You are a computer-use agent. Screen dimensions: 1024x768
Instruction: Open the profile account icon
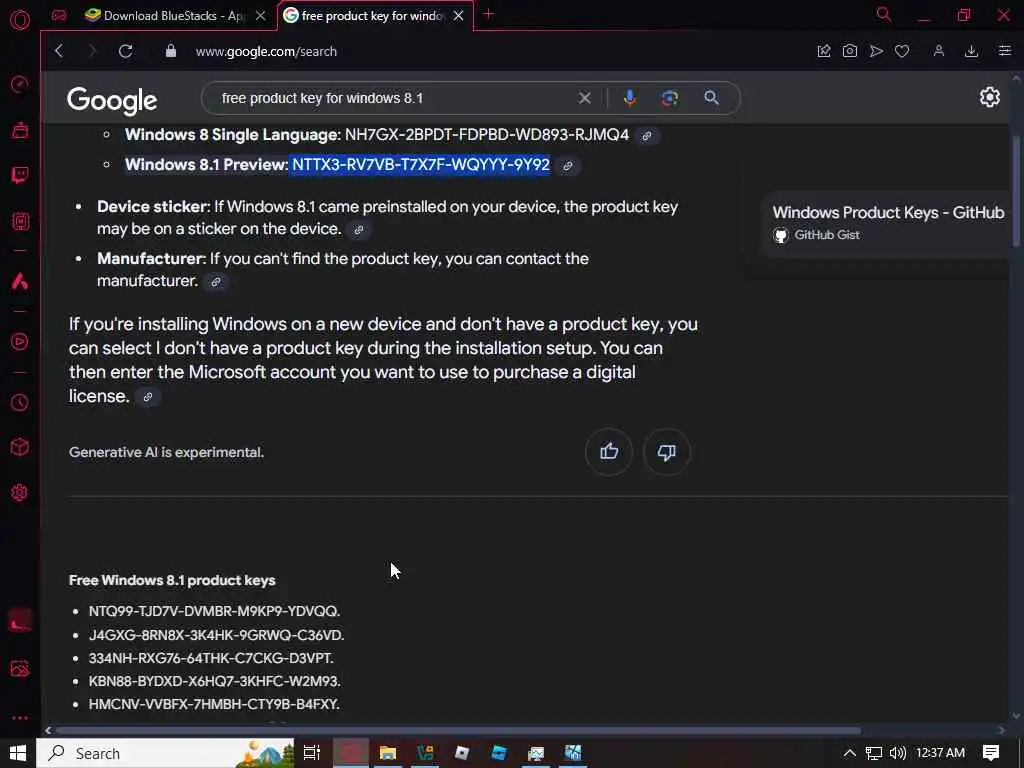938,51
